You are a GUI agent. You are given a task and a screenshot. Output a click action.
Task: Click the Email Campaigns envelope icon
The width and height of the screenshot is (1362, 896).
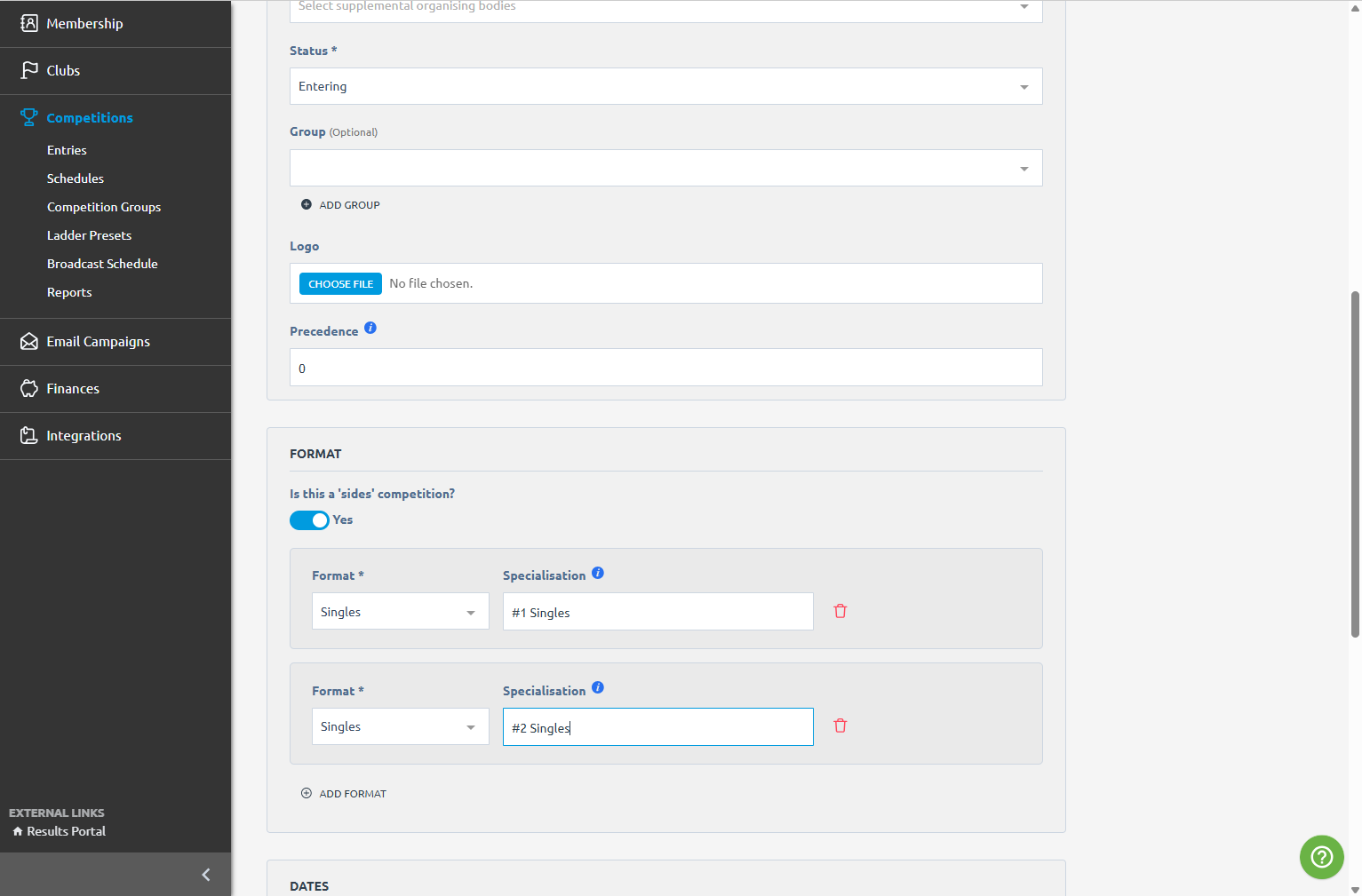(x=29, y=341)
